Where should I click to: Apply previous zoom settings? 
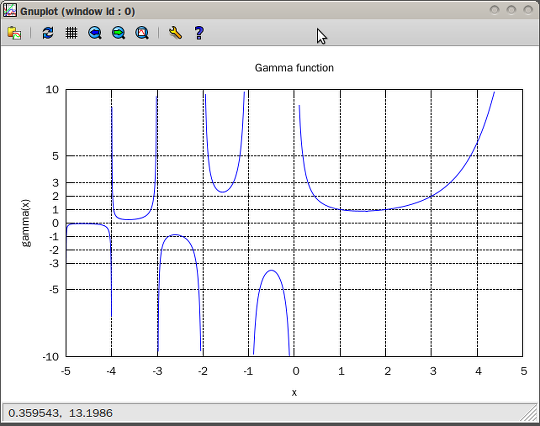click(x=95, y=33)
